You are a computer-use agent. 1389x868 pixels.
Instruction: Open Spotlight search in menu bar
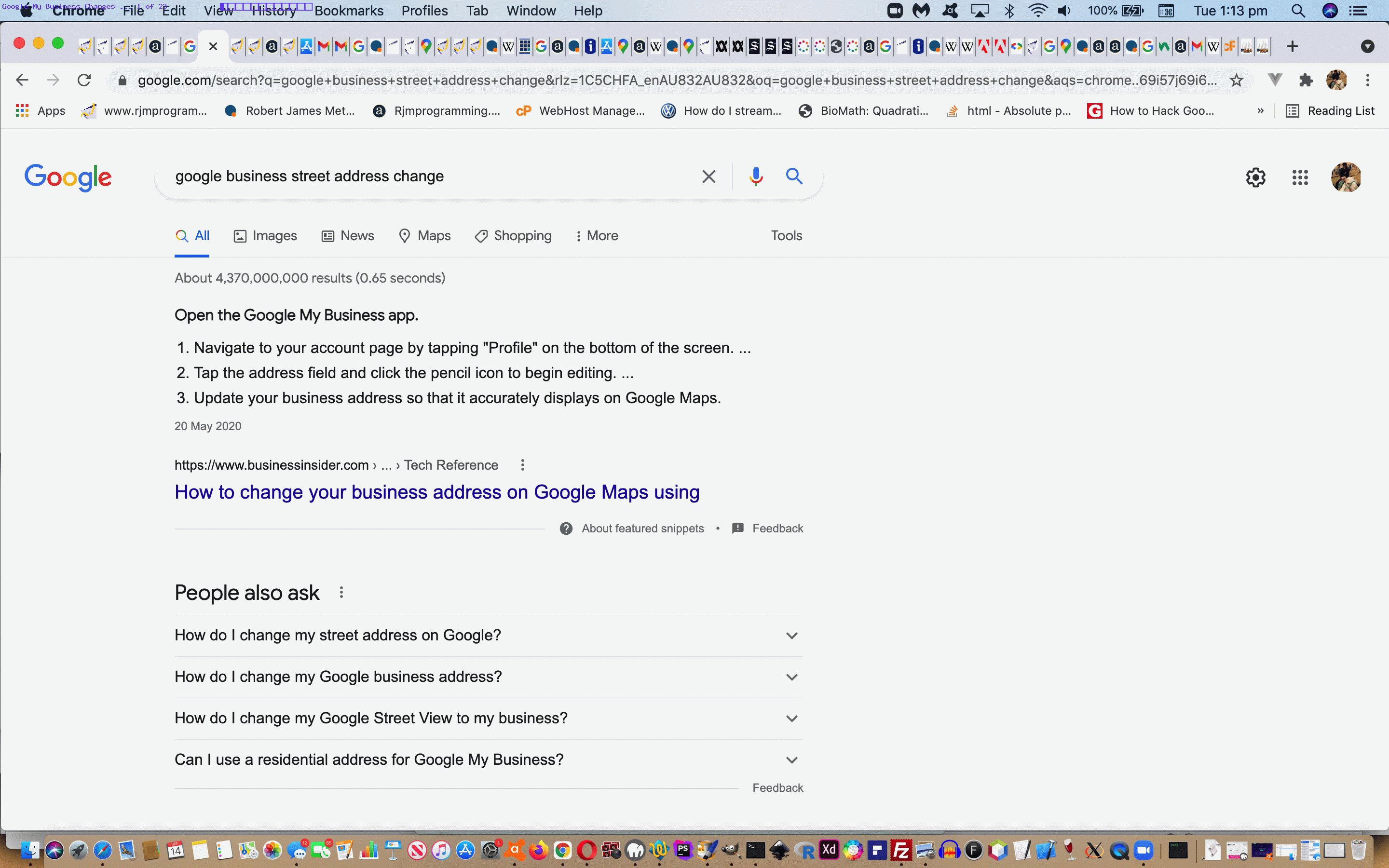[1298, 11]
